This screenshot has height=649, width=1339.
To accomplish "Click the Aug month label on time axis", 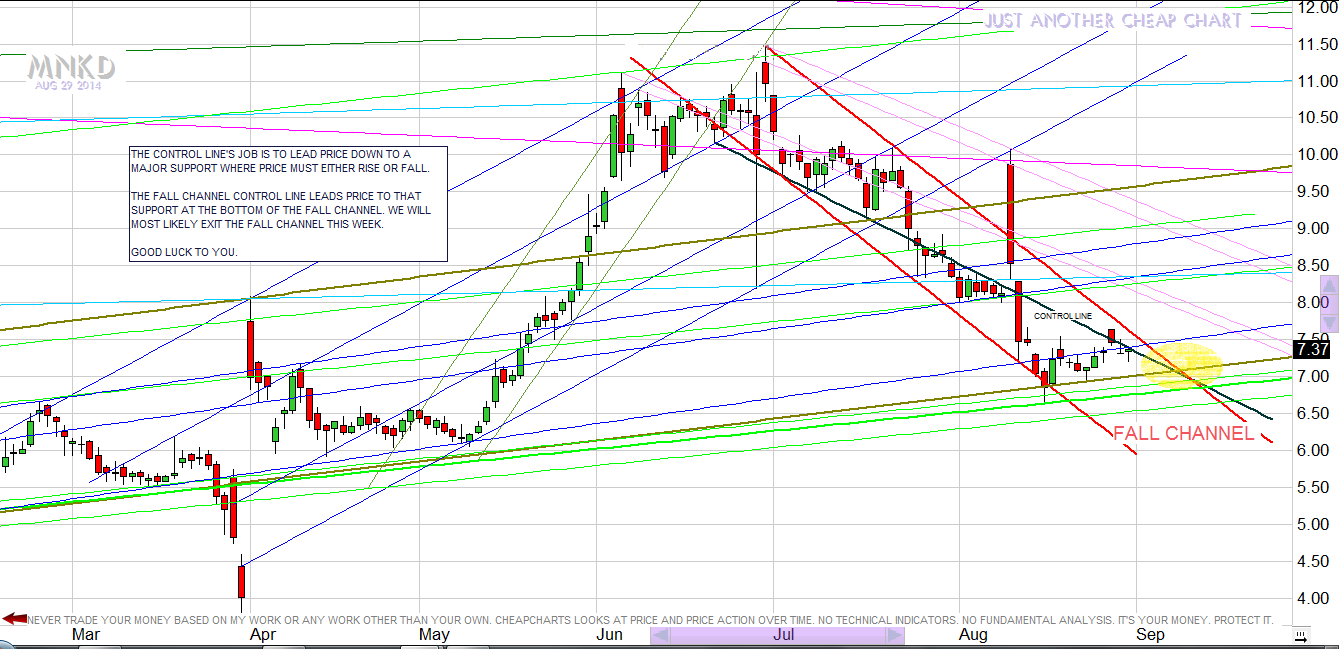I will [x=972, y=635].
